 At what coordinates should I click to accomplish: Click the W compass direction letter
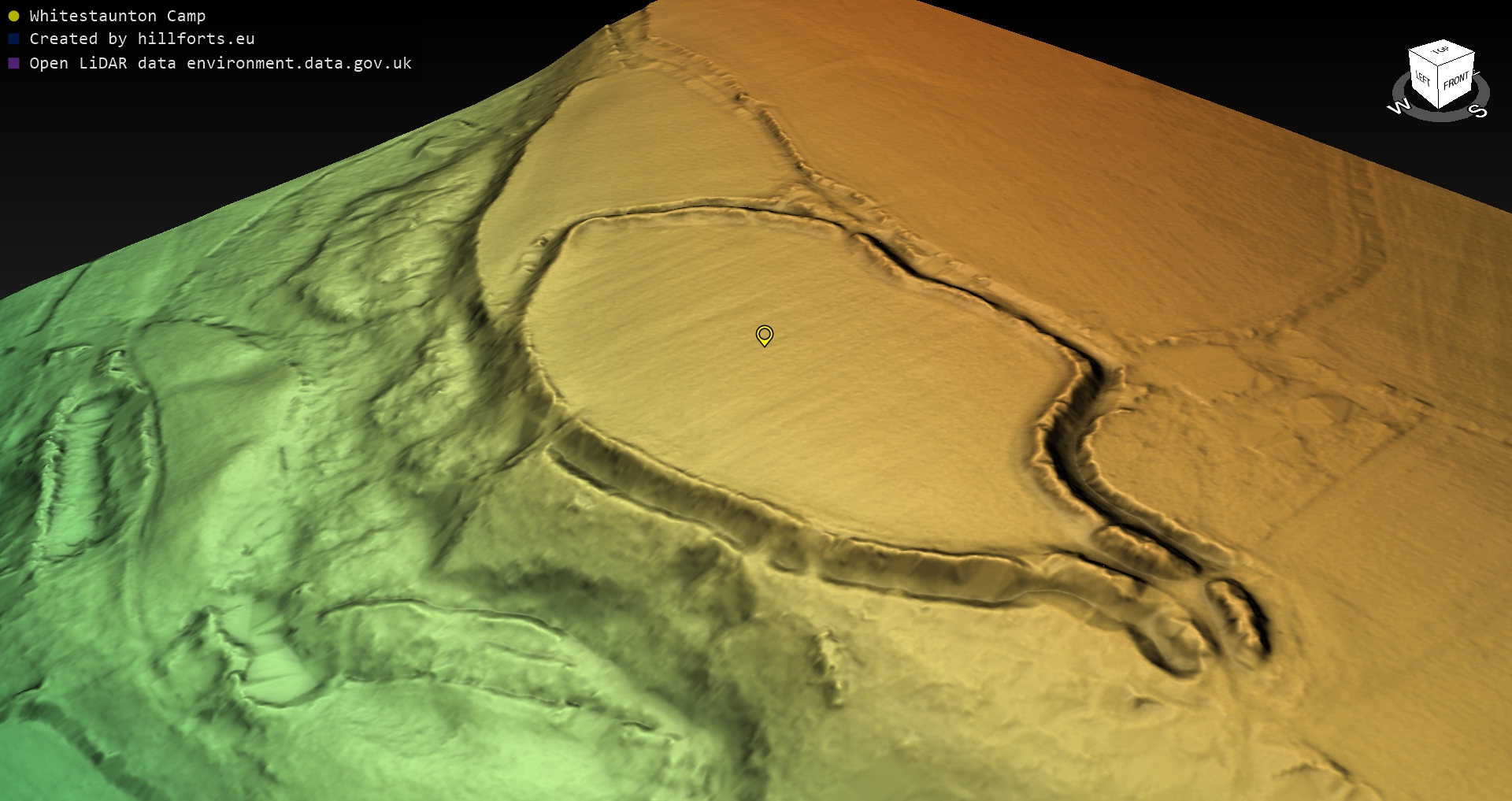coord(1399,107)
